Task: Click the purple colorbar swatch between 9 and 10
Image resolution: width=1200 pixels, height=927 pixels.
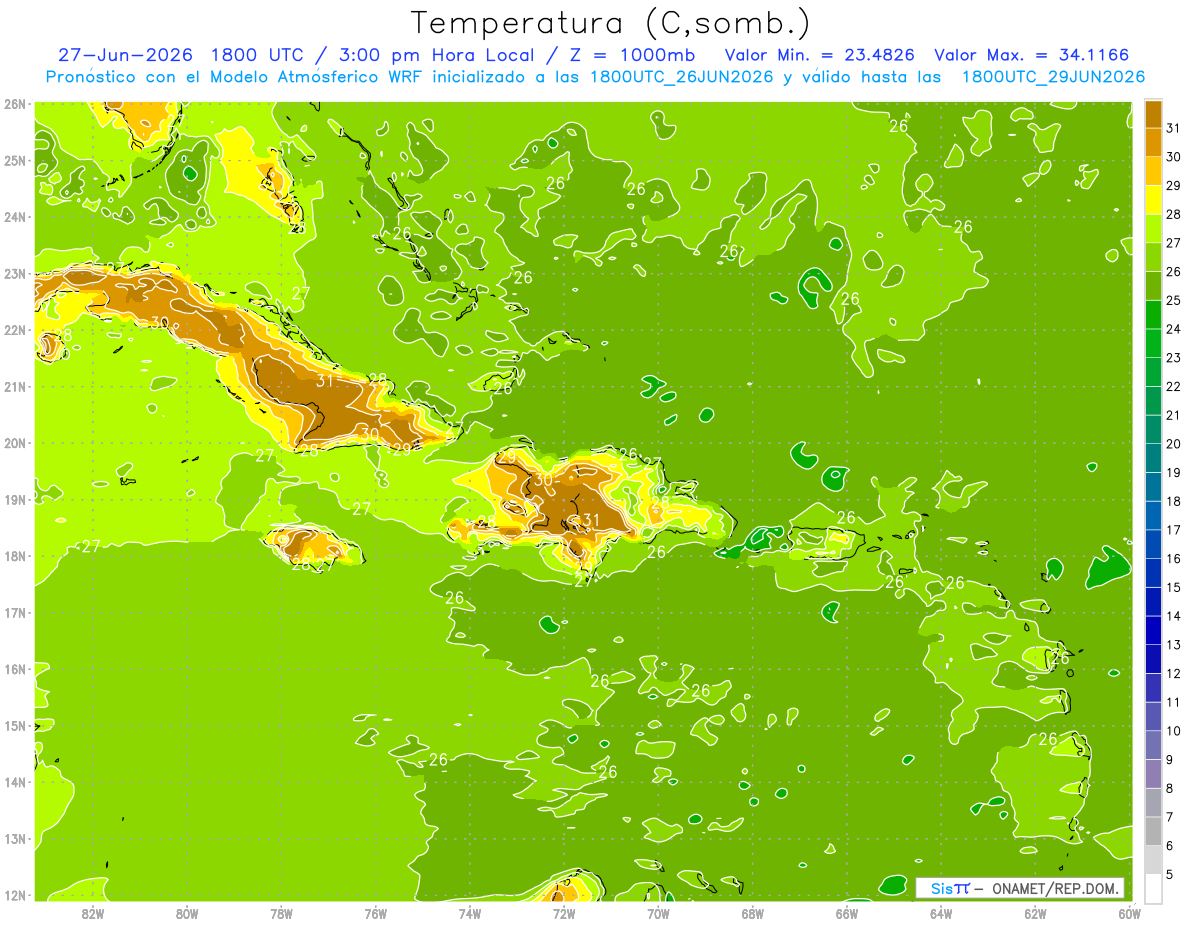Action: point(1153,745)
